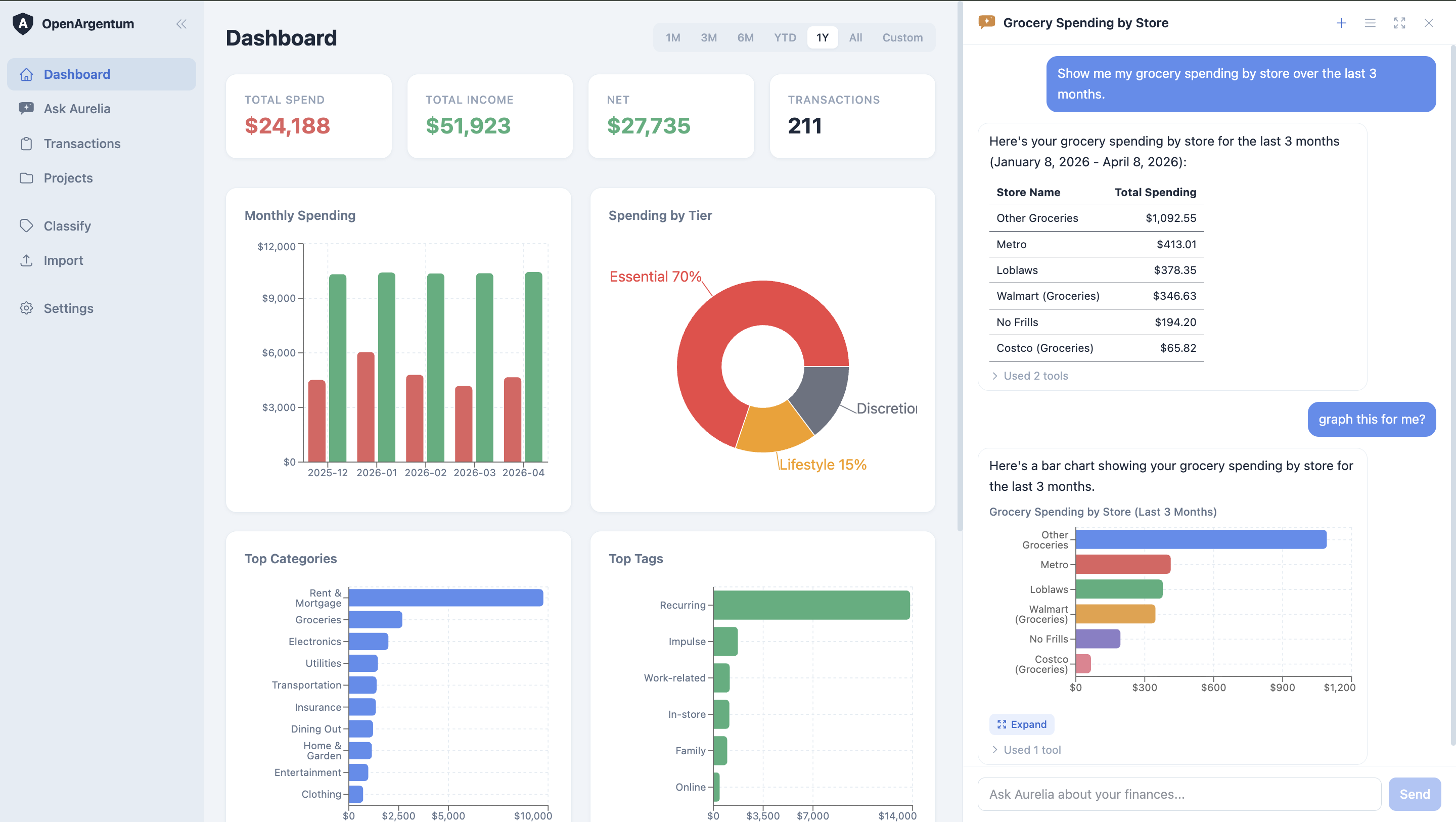The width and height of the screenshot is (1456, 822).
Task: Click the Recurring bar in Top Tags
Action: click(811, 605)
